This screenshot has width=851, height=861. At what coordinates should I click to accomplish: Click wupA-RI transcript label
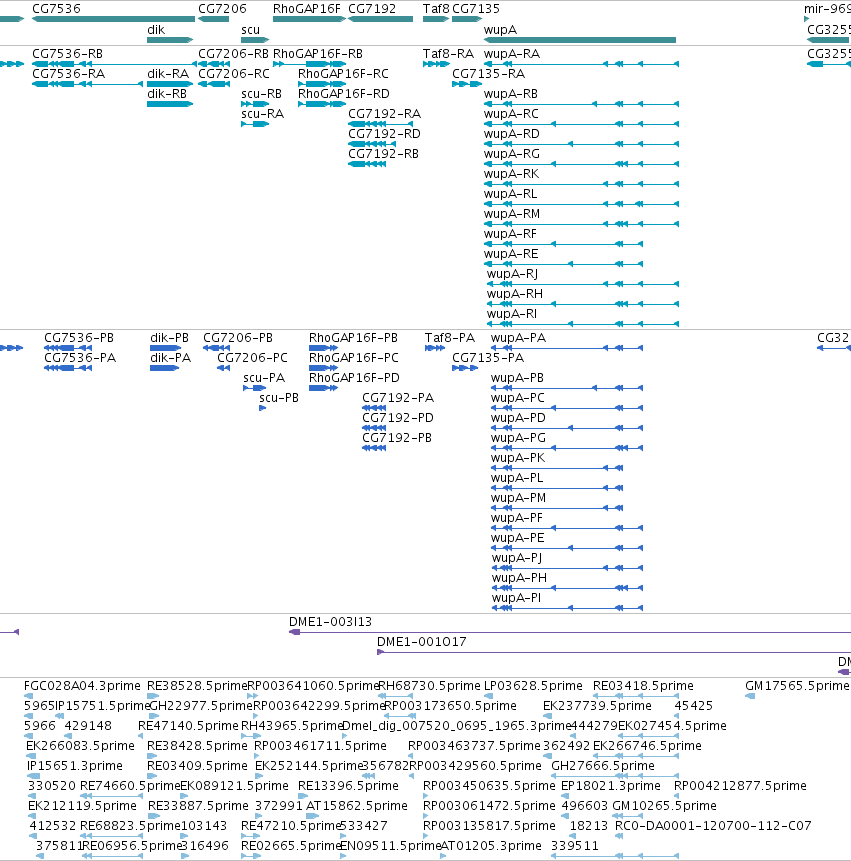(x=512, y=314)
